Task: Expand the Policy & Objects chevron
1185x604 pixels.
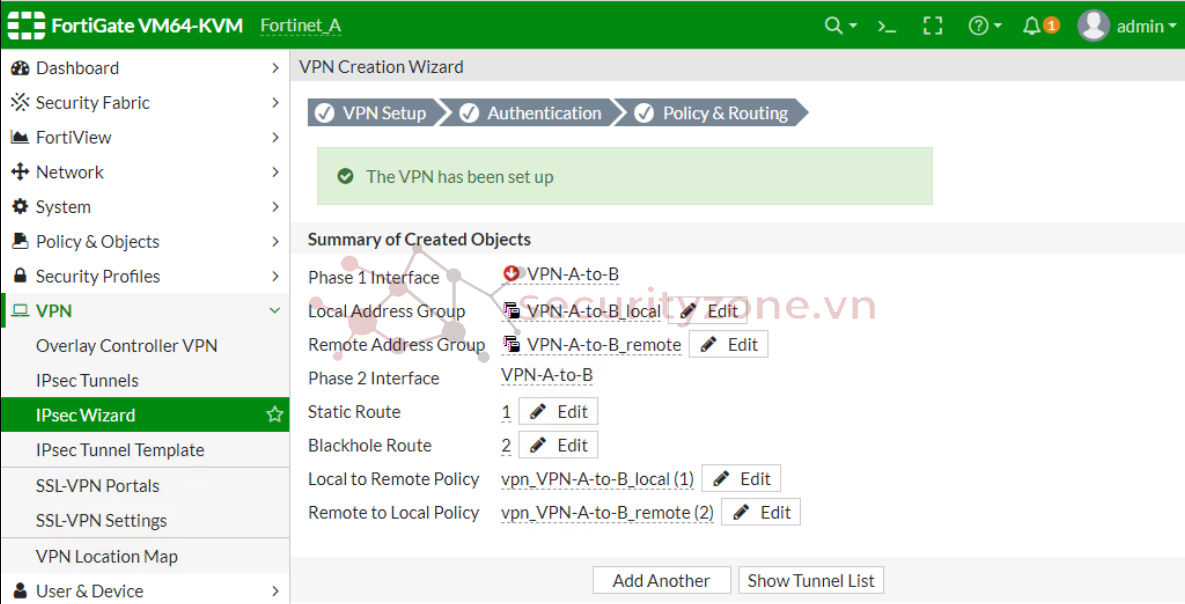Action: point(275,241)
